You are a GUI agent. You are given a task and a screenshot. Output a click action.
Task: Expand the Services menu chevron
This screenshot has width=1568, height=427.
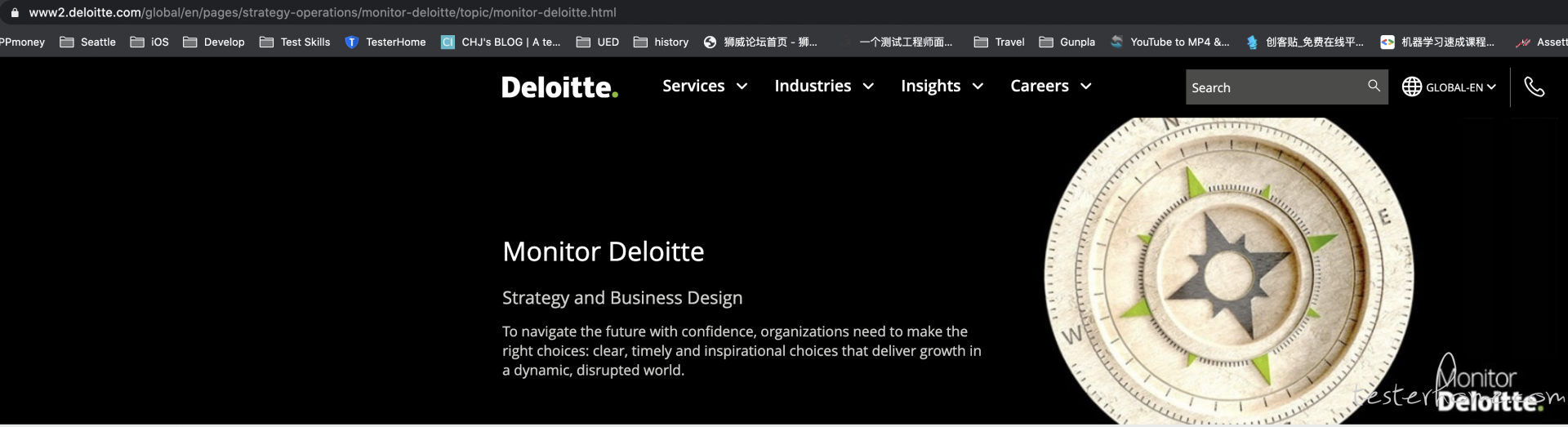[742, 87]
